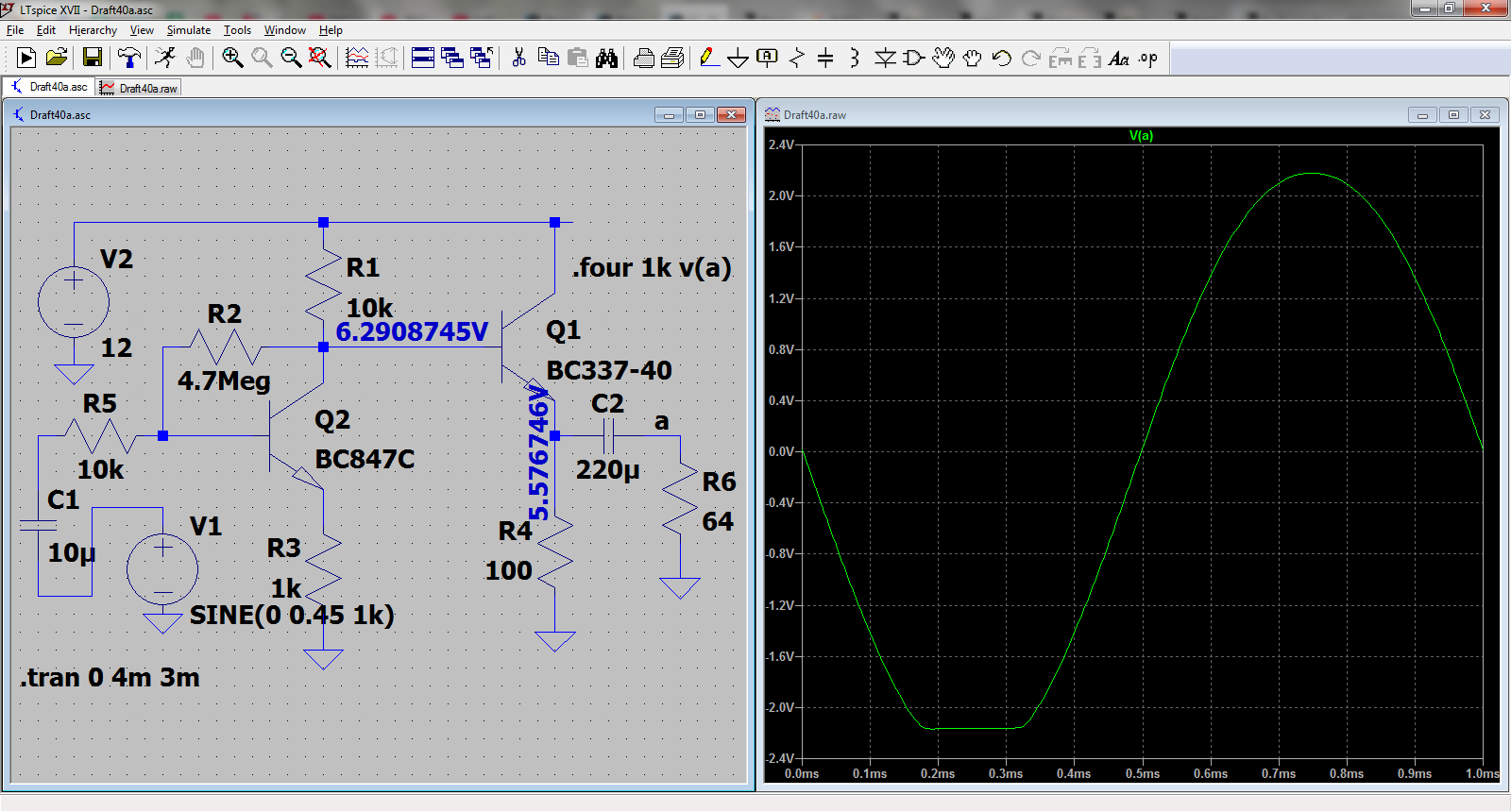
Task: Click the R6 value 64
Action: [718, 521]
